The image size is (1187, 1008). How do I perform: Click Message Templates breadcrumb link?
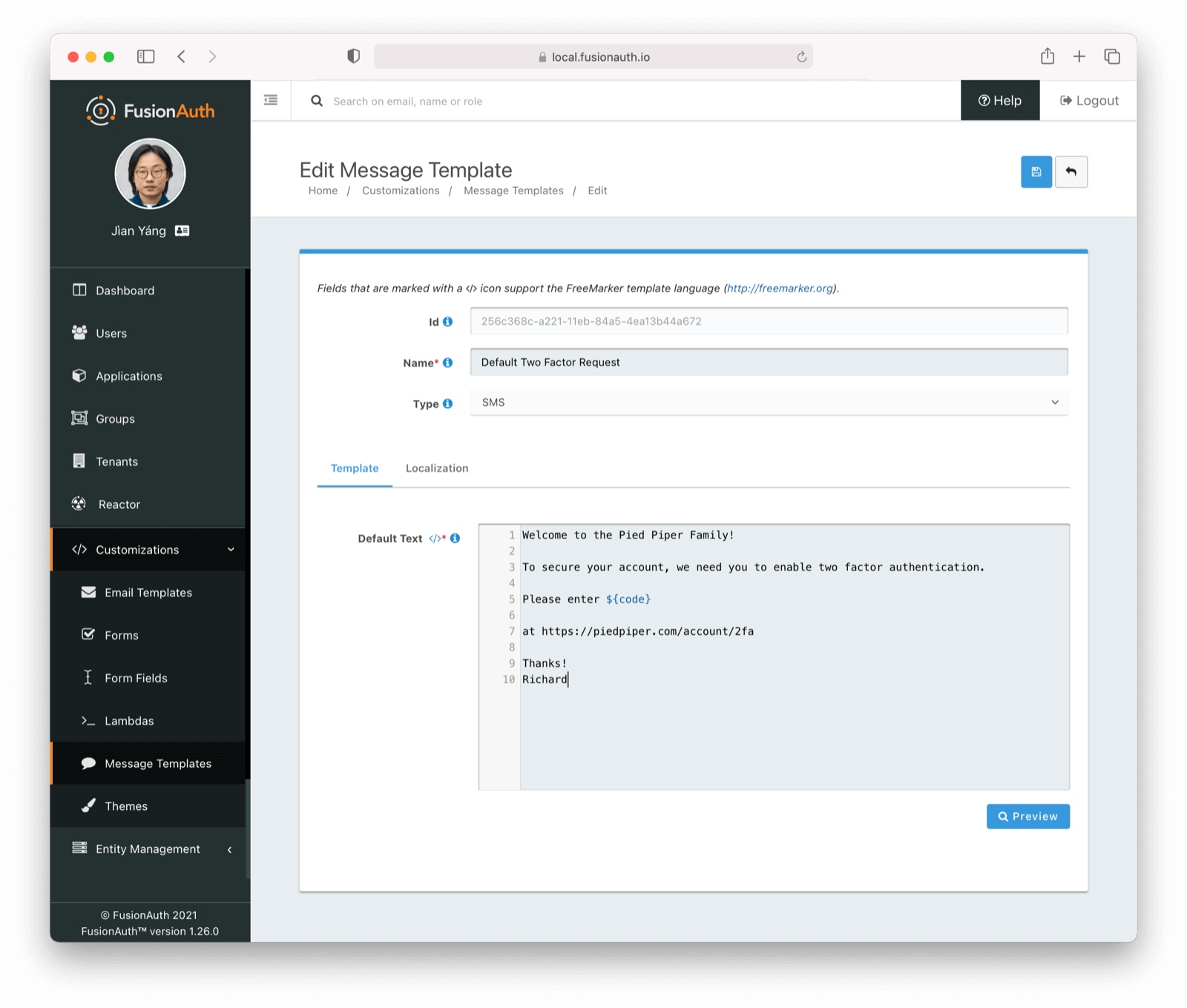pos(513,191)
